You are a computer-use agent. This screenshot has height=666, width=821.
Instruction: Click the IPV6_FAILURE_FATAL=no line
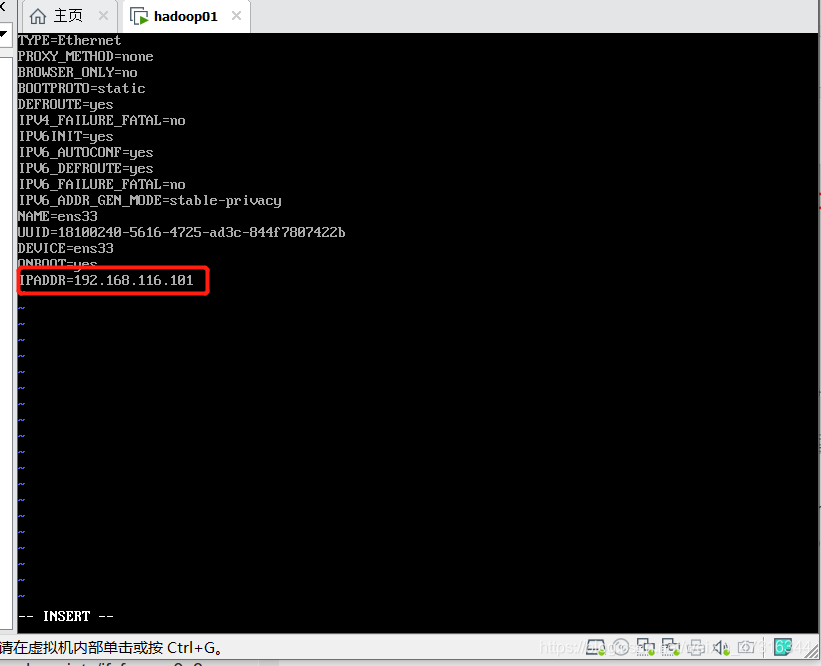click(102, 184)
